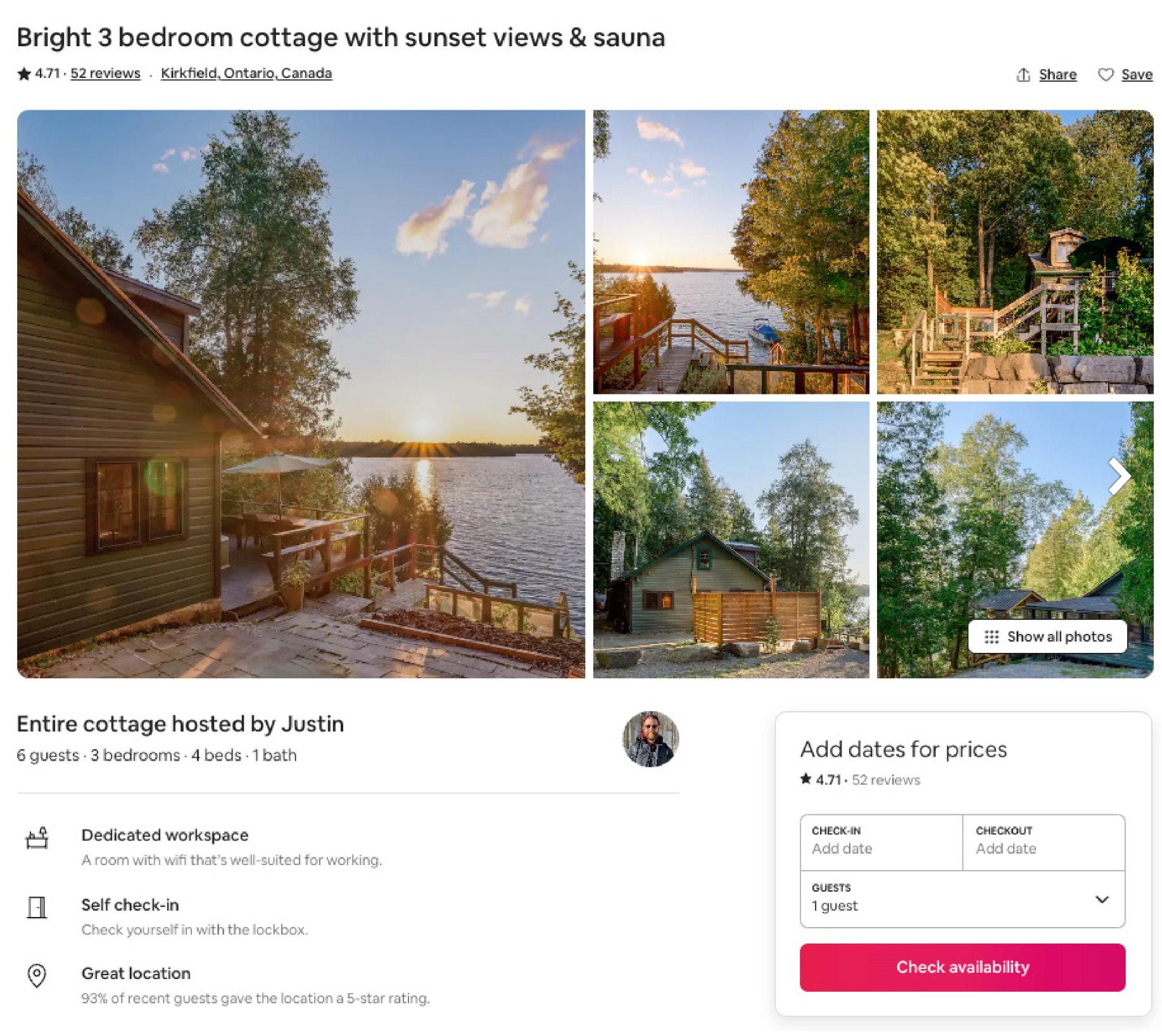Open the treehouse sauna stairs photo
This screenshot has height=1036, width=1162.
coord(1014,252)
